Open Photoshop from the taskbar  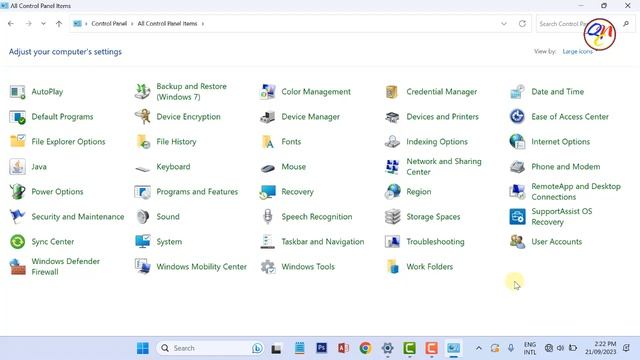click(x=321, y=348)
